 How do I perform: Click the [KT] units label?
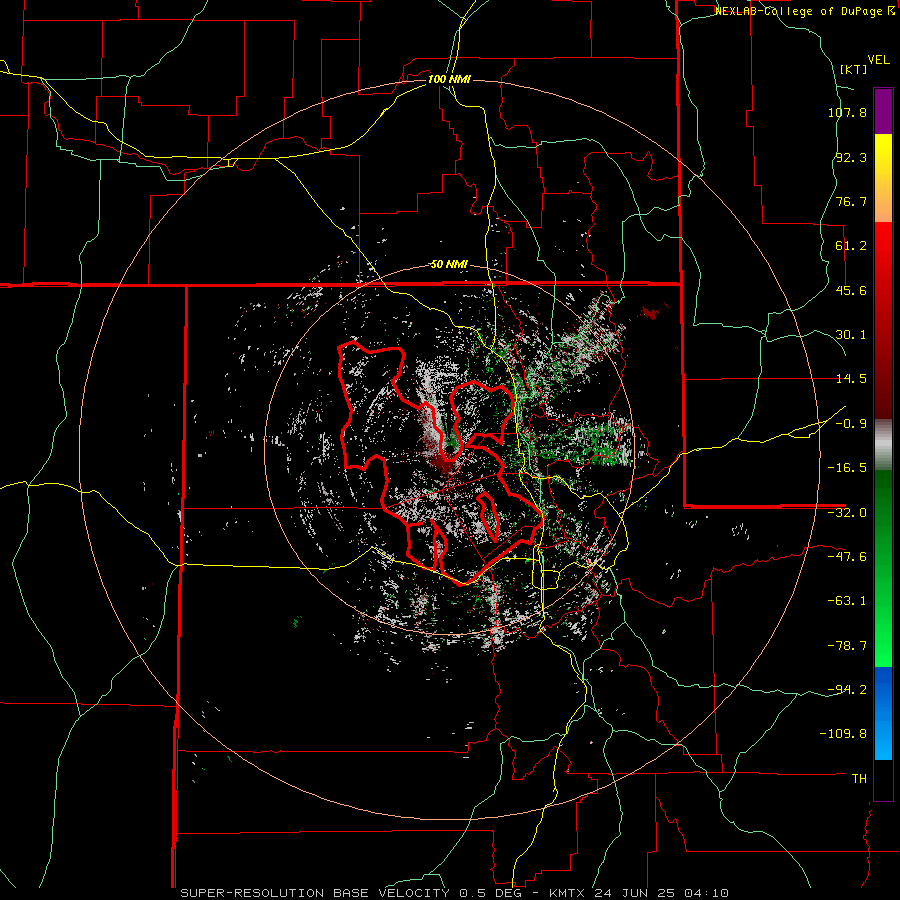(x=853, y=69)
